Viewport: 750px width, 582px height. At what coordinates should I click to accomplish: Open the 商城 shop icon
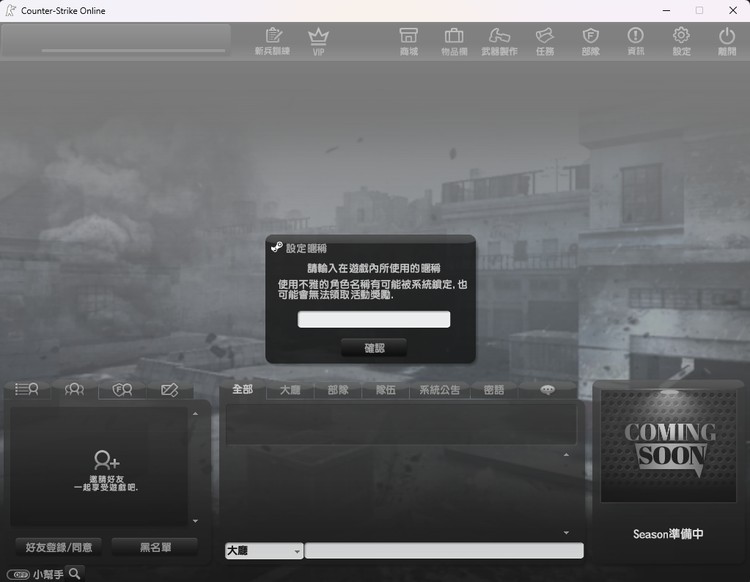pyautogui.click(x=408, y=41)
